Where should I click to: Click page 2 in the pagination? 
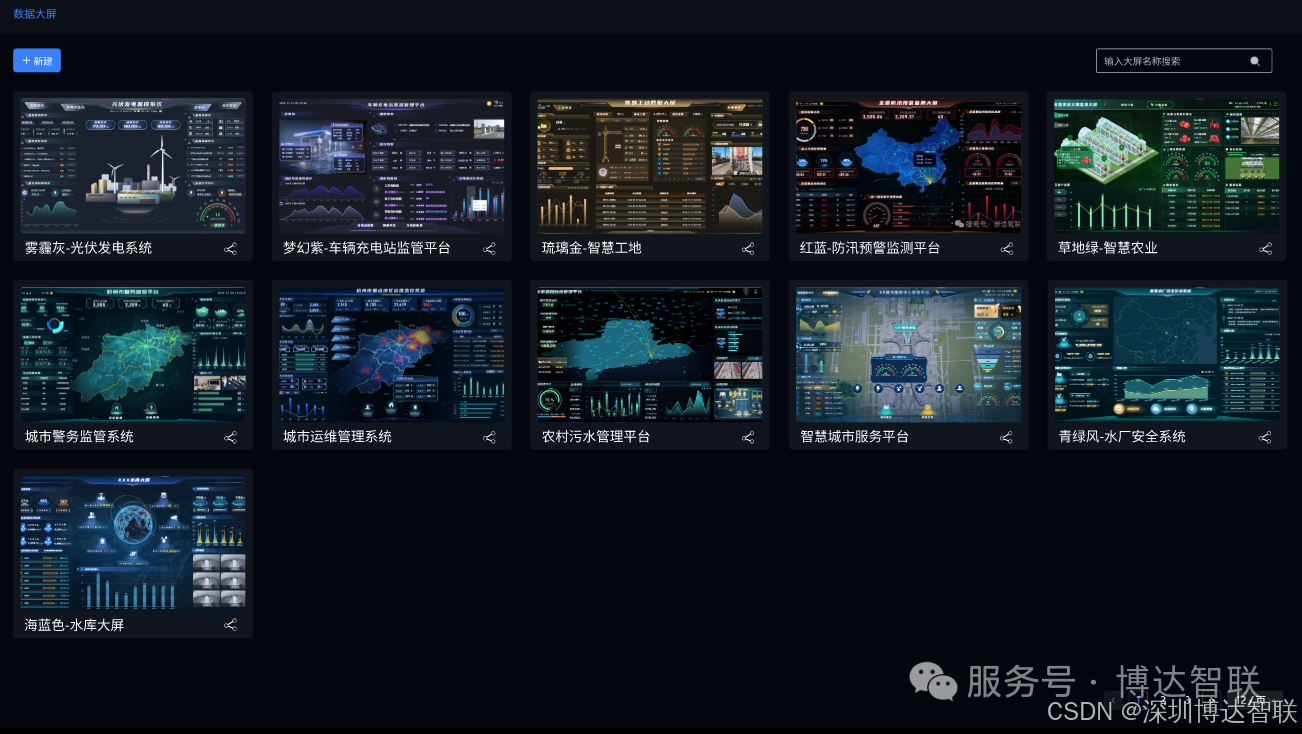pos(1163,700)
